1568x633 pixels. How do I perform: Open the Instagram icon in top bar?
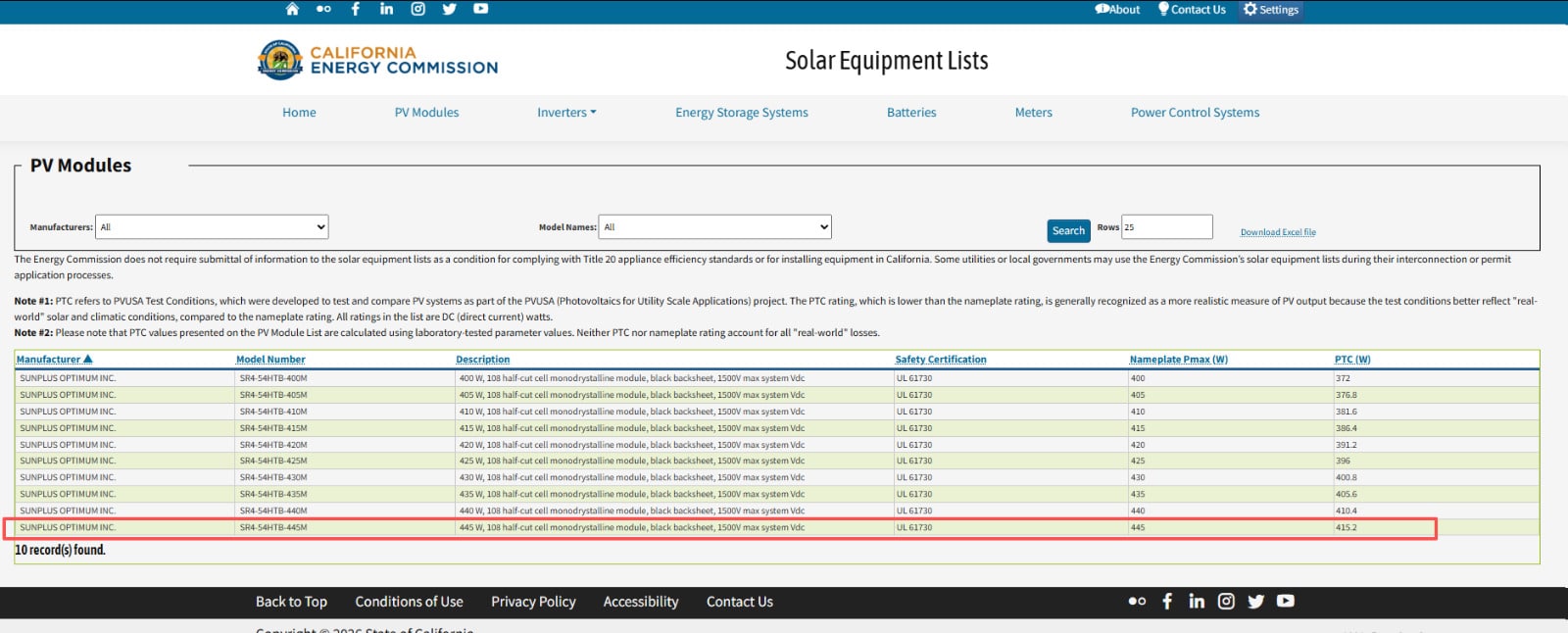pos(417,9)
